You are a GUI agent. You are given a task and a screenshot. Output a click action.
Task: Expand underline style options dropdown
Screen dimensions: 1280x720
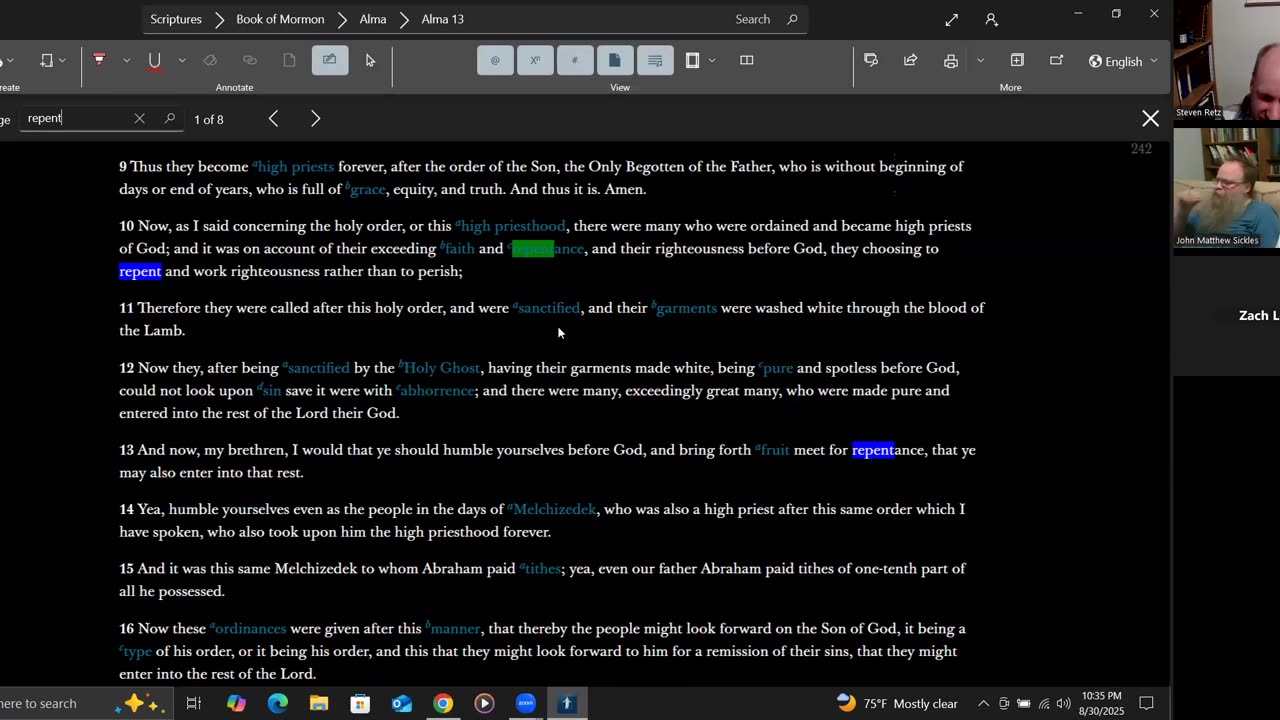181,60
